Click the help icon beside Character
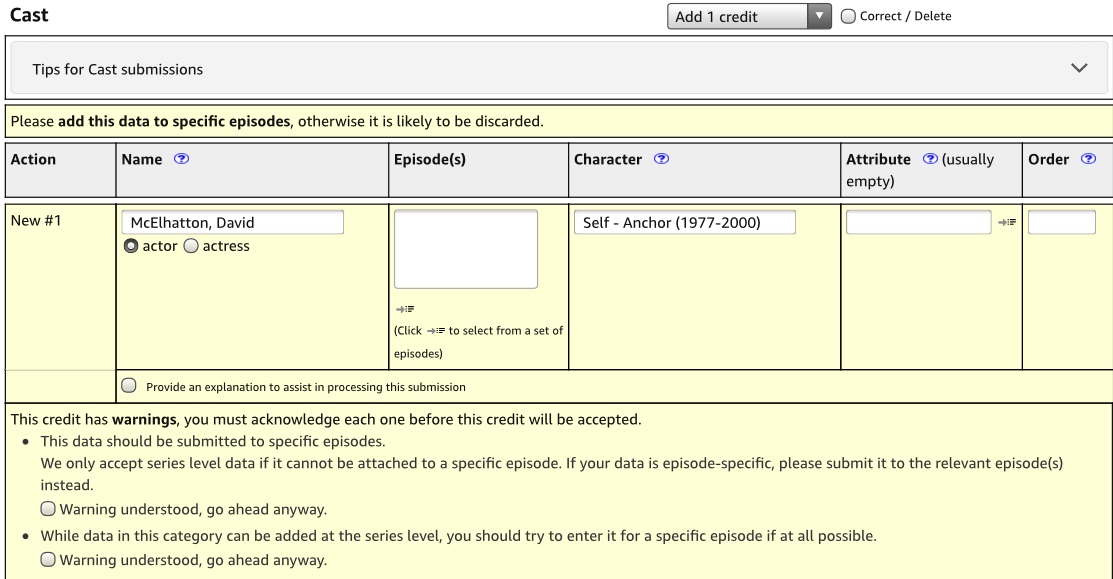 click(663, 159)
